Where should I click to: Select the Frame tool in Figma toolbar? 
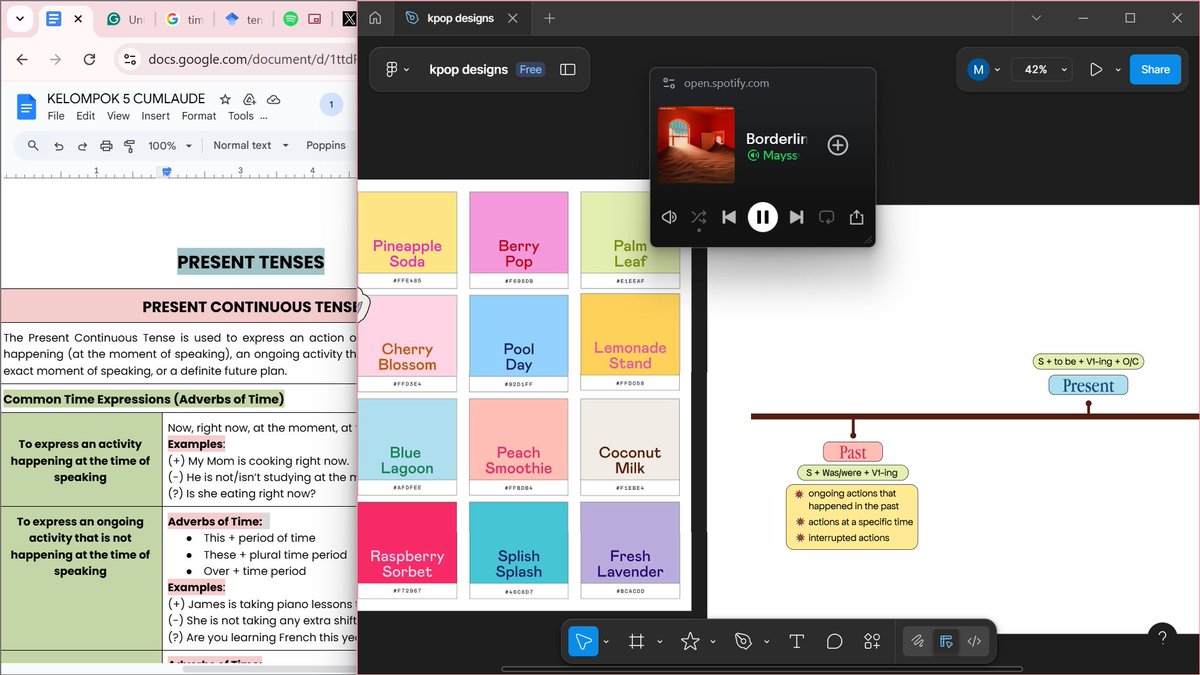click(636, 642)
